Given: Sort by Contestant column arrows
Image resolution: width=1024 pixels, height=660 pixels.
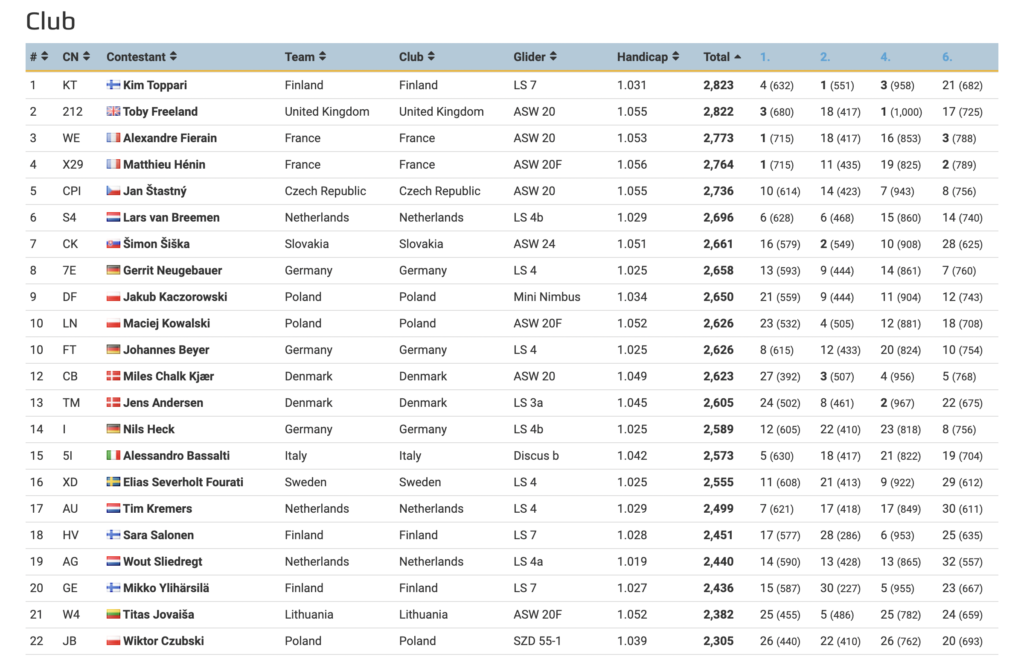Looking at the screenshot, I should tap(173, 57).
